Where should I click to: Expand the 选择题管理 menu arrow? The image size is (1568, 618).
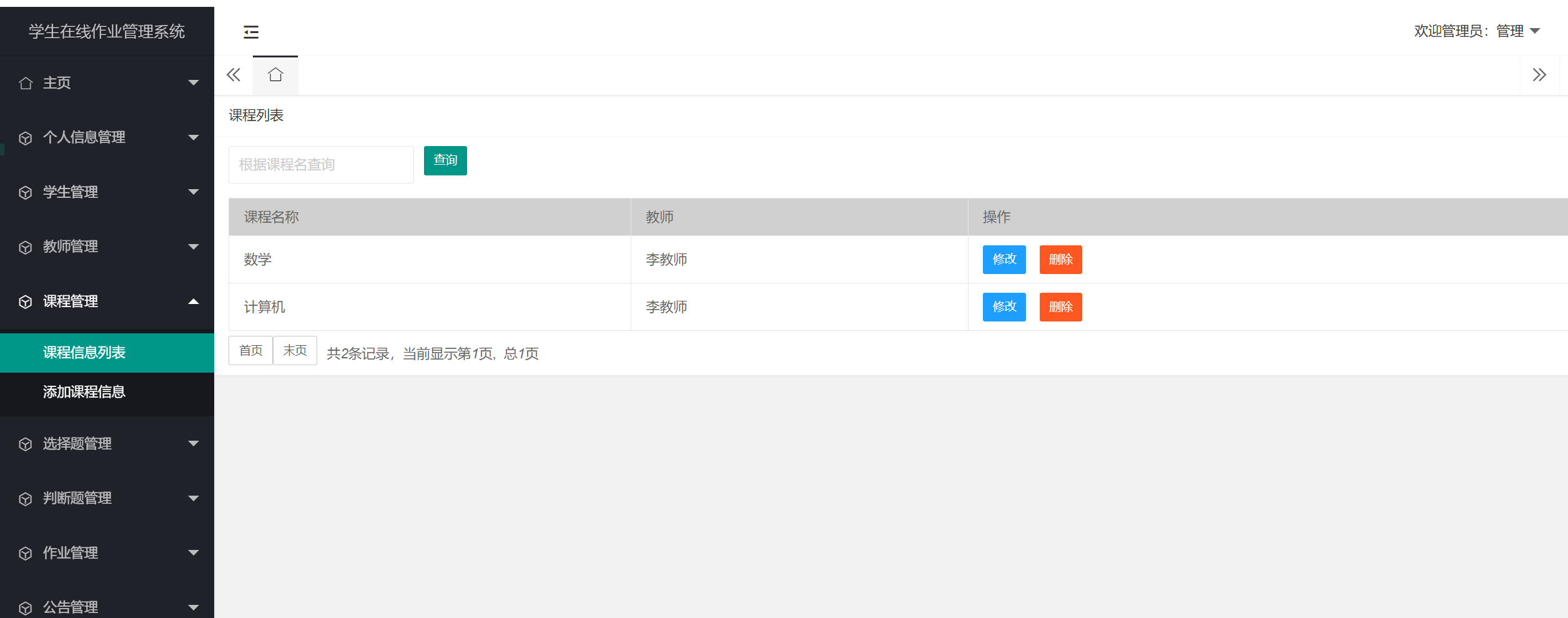(x=194, y=444)
